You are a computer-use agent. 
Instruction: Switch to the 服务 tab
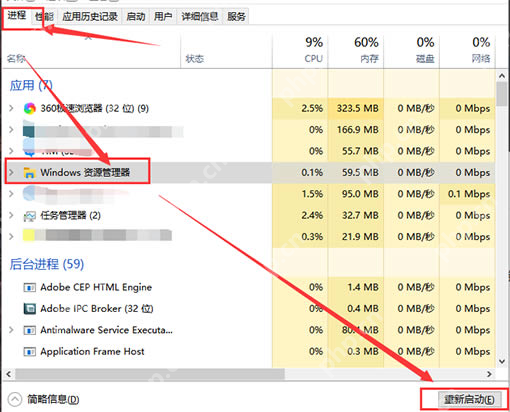click(236, 16)
